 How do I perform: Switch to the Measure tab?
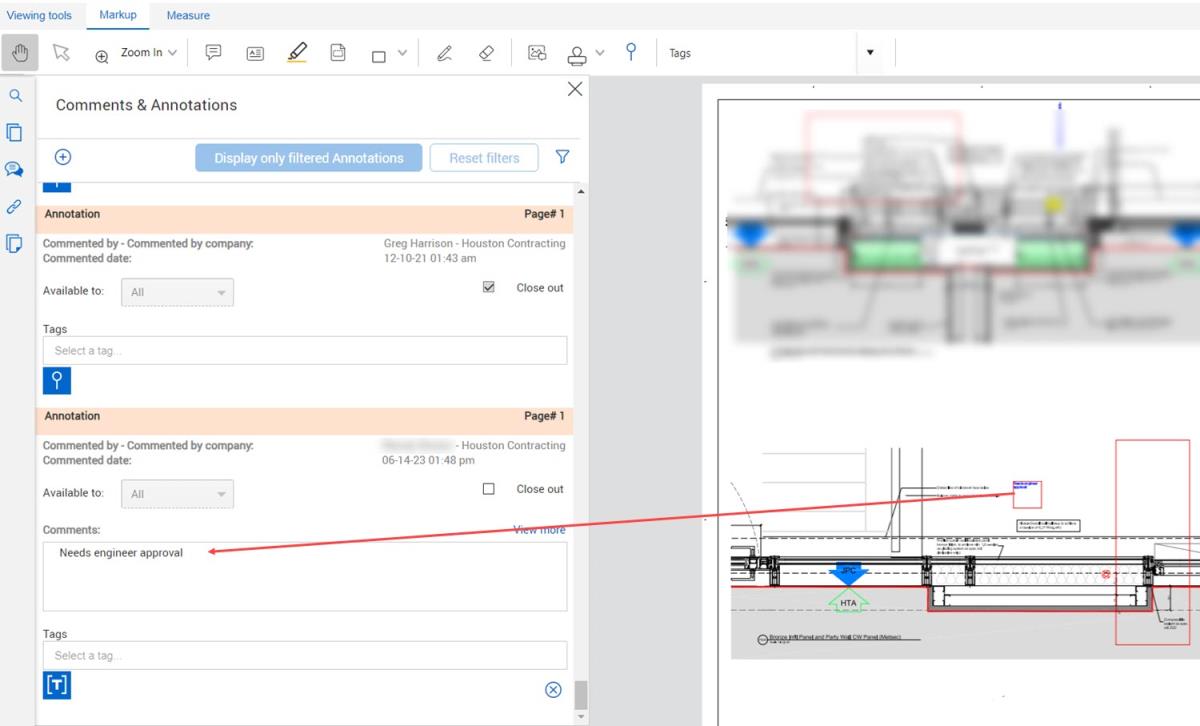(x=188, y=15)
